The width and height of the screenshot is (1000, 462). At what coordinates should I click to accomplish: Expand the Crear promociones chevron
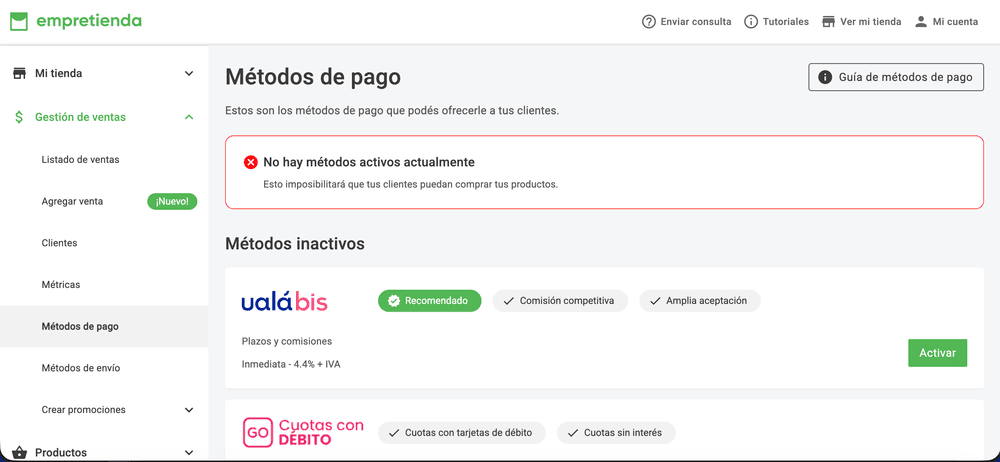pos(189,410)
